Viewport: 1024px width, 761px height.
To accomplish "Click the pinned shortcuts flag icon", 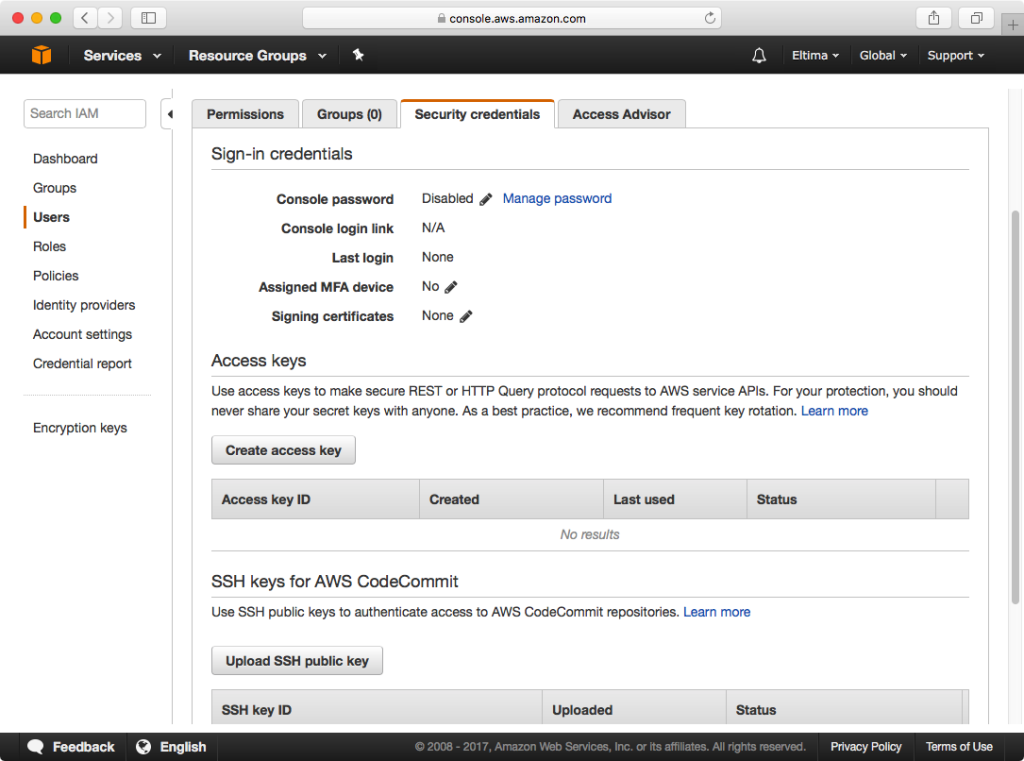I will 358,55.
